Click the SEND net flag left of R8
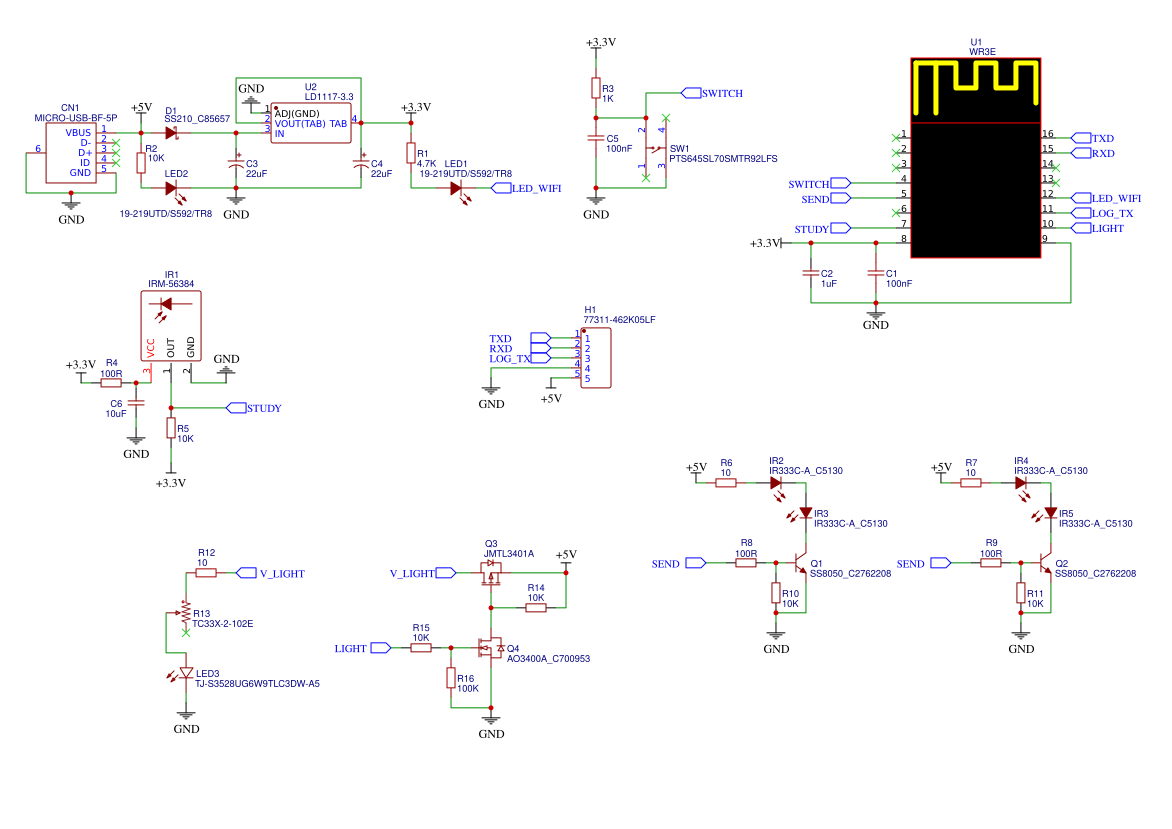Image resolution: width=1172 pixels, height=829 pixels. point(678,564)
